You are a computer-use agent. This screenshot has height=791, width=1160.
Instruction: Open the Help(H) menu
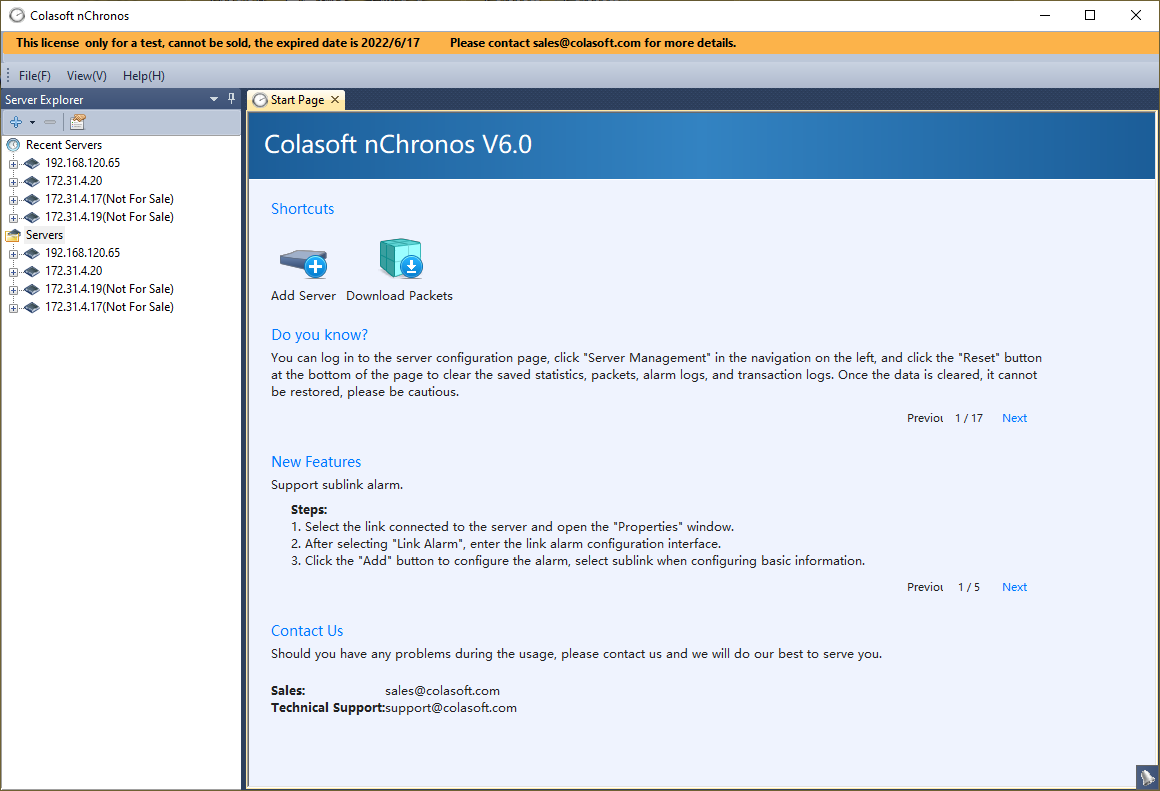tap(144, 76)
